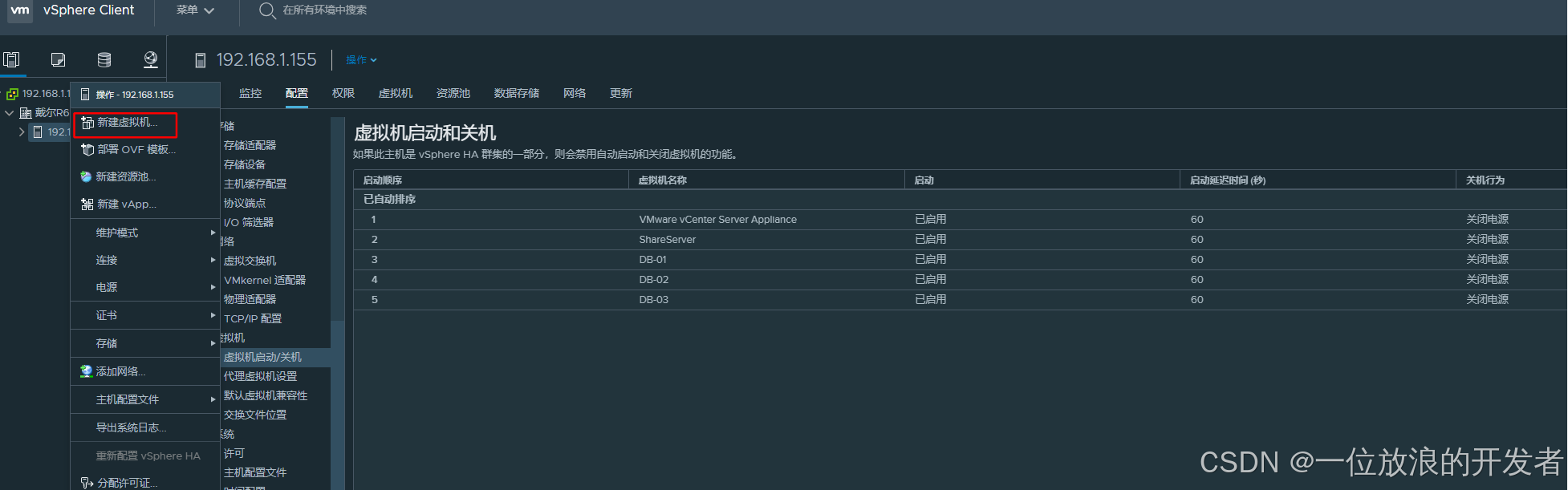Click host icon beside 192.168.1.155 title
This screenshot has width=1568, height=490.
(201, 60)
